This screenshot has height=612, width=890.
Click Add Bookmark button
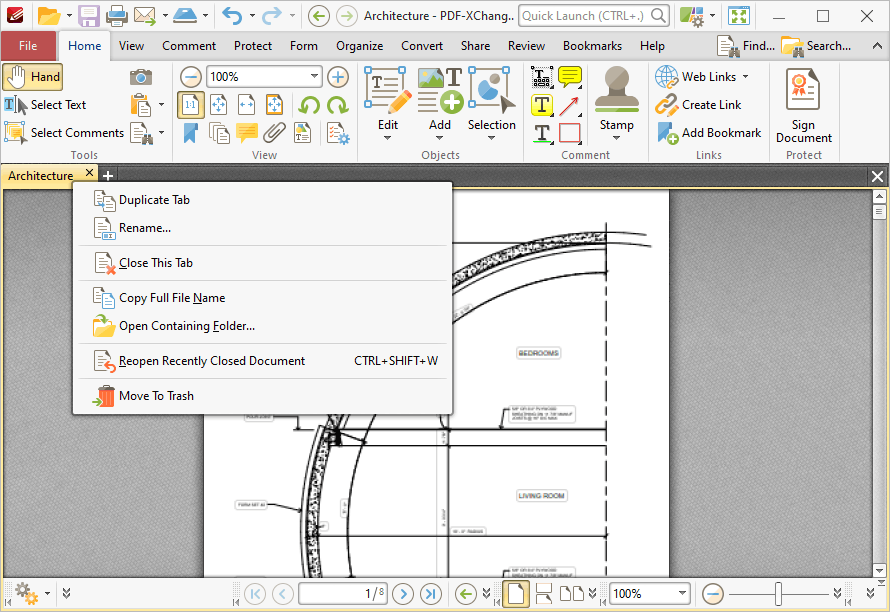pos(709,133)
